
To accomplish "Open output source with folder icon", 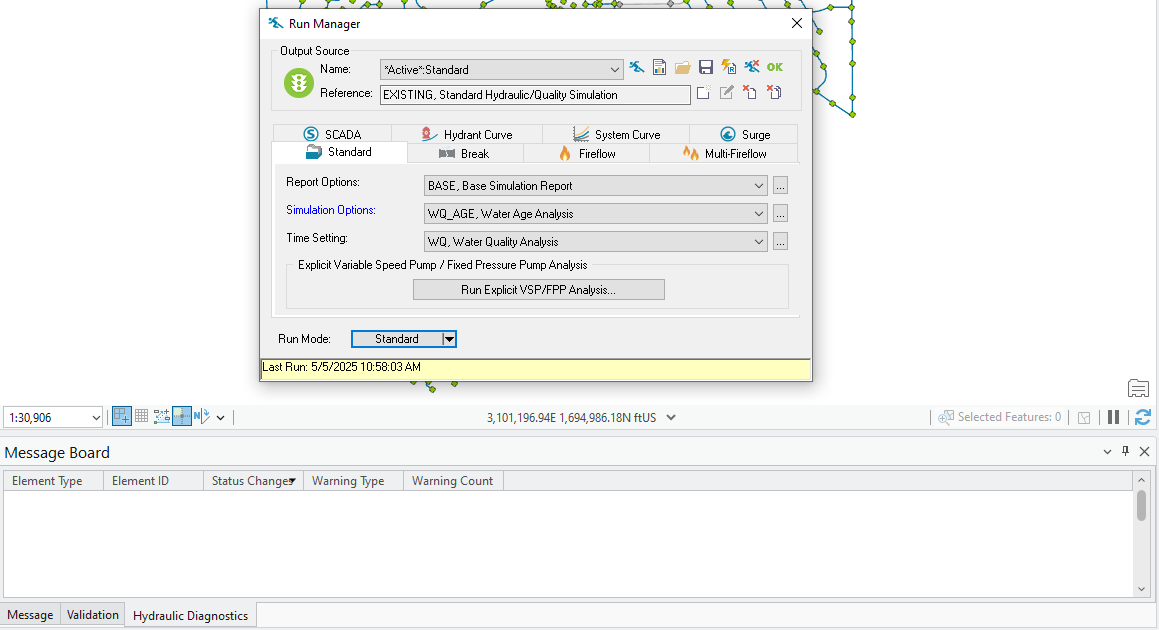I will pyautogui.click(x=682, y=68).
